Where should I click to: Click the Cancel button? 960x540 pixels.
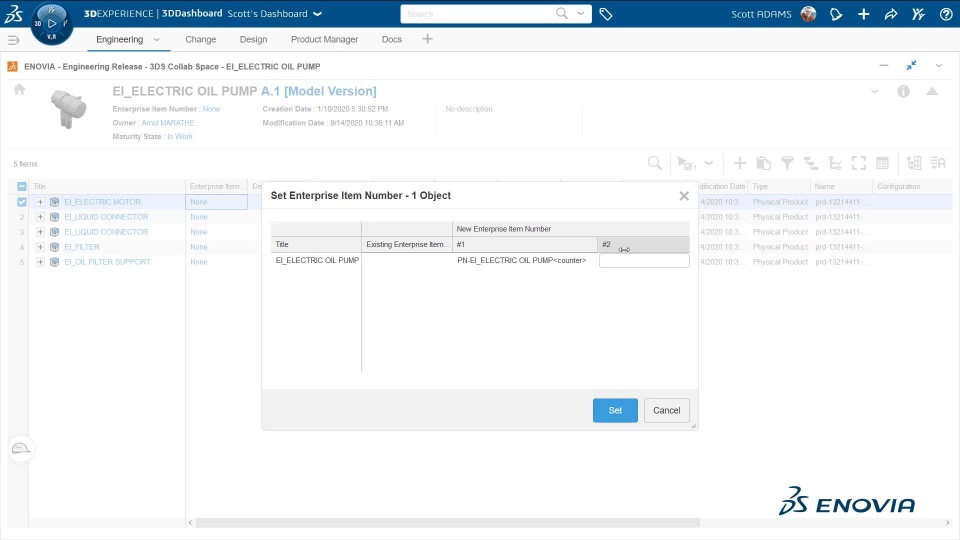point(666,410)
